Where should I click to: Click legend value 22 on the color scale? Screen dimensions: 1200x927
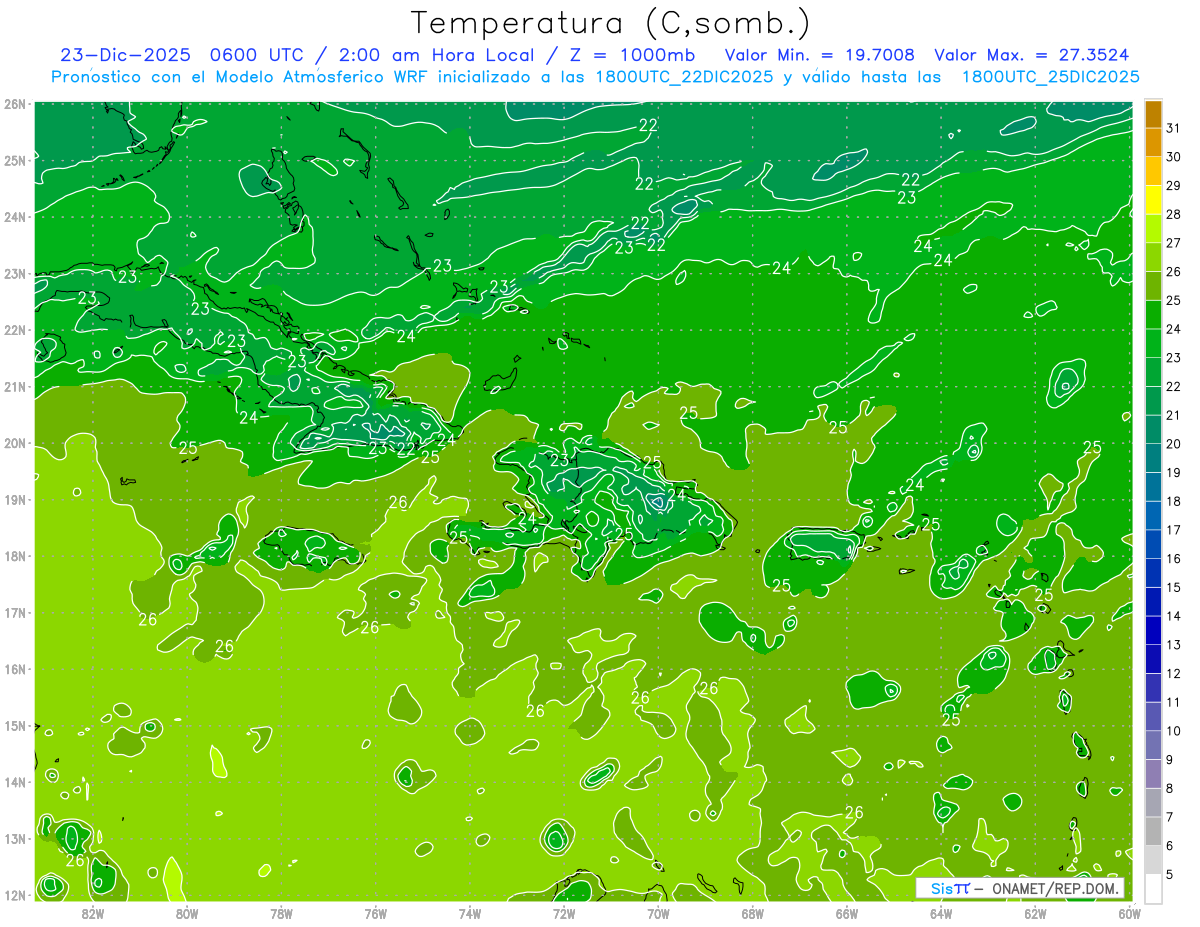[1173, 386]
